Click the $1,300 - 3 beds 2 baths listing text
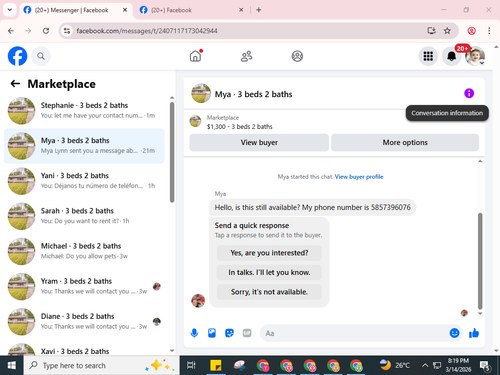 pos(240,127)
